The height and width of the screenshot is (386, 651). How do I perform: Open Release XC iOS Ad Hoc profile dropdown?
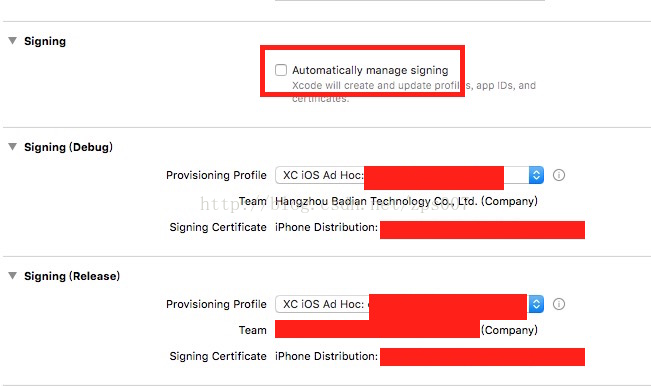tap(409, 304)
